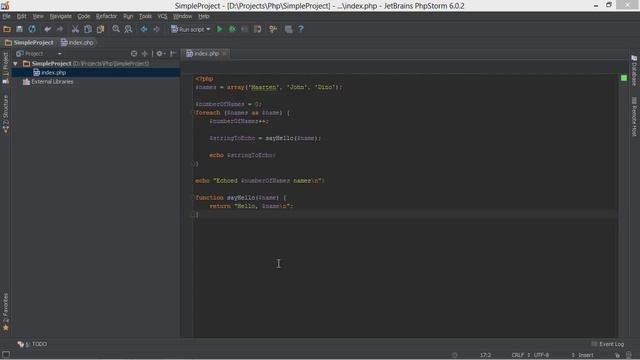Click the Cut scissors icon
Screen dimensions: 640x360
tap(75, 29)
